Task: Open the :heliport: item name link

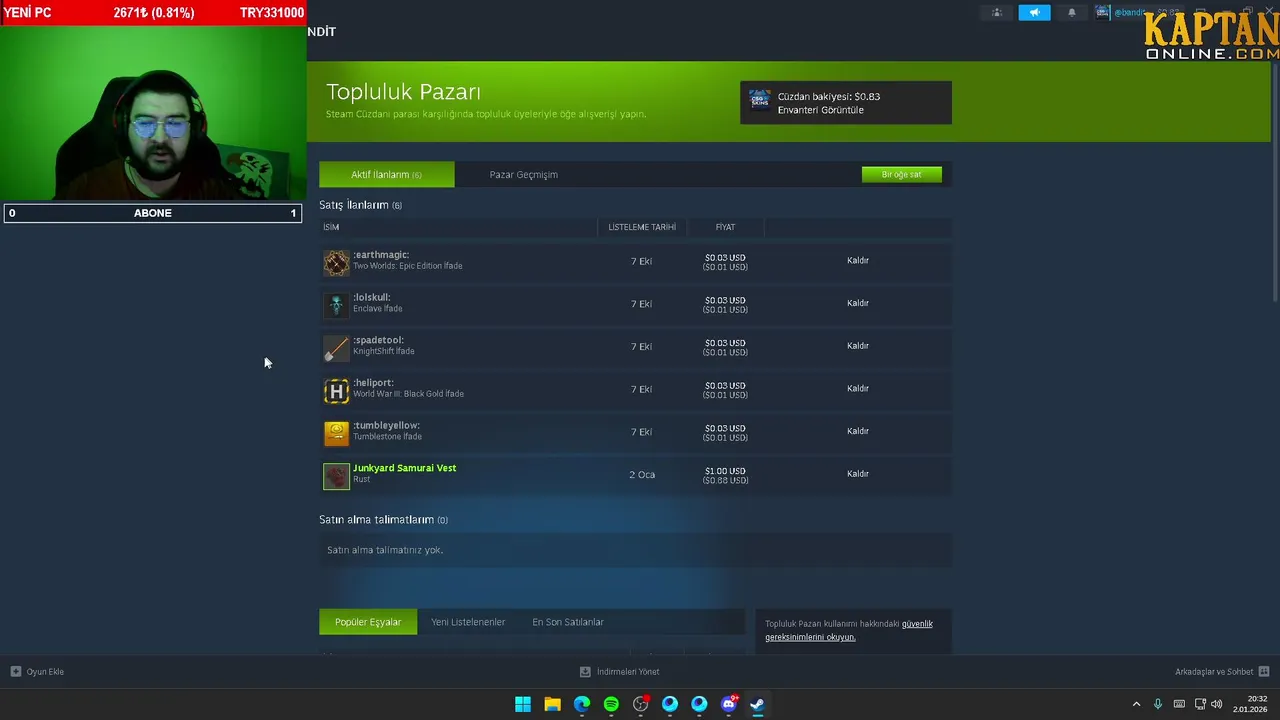Action: (x=373, y=383)
